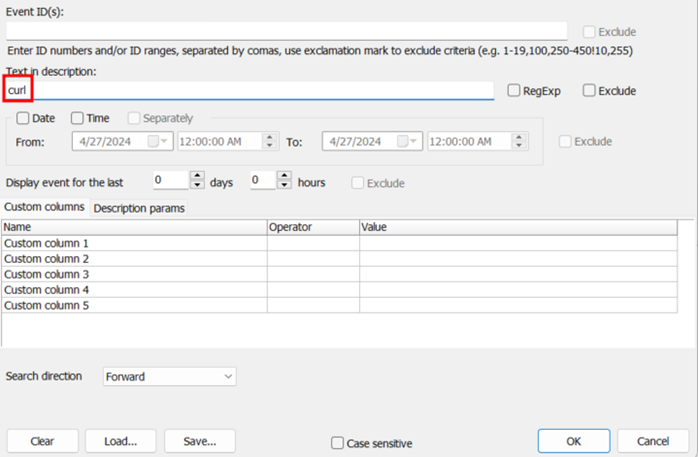Select the Custom column 1 row
Image resolution: width=698 pixels, height=457 pixels.
(x=339, y=243)
